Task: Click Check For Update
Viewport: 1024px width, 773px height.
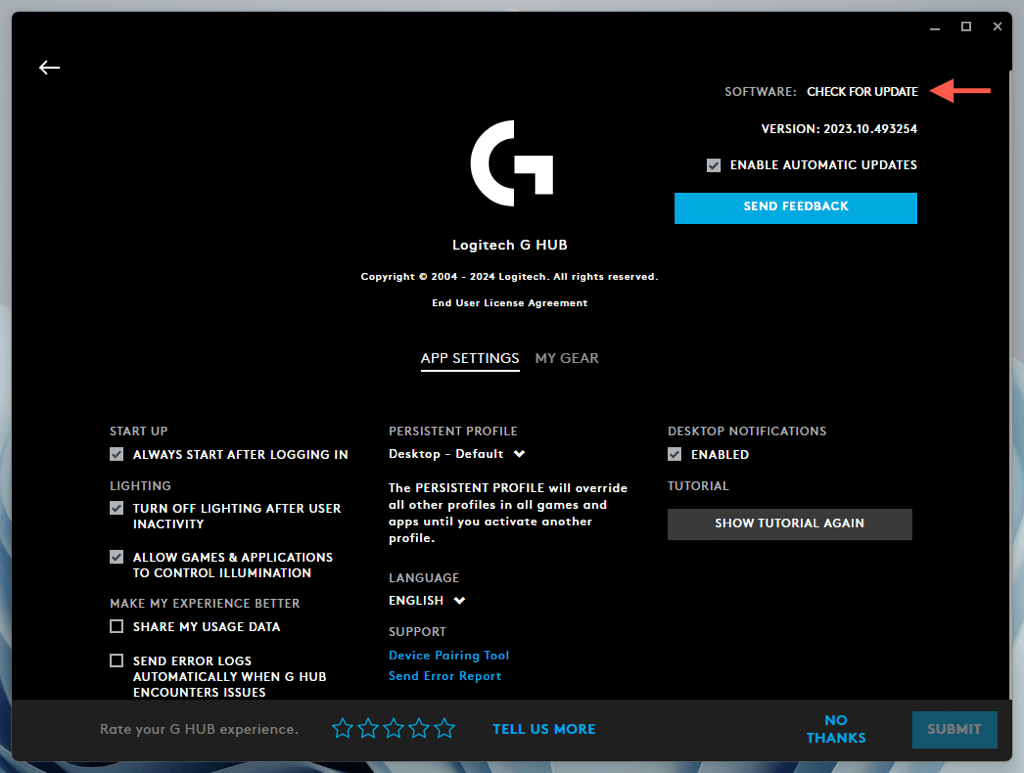Action: (x=862, y=91)
